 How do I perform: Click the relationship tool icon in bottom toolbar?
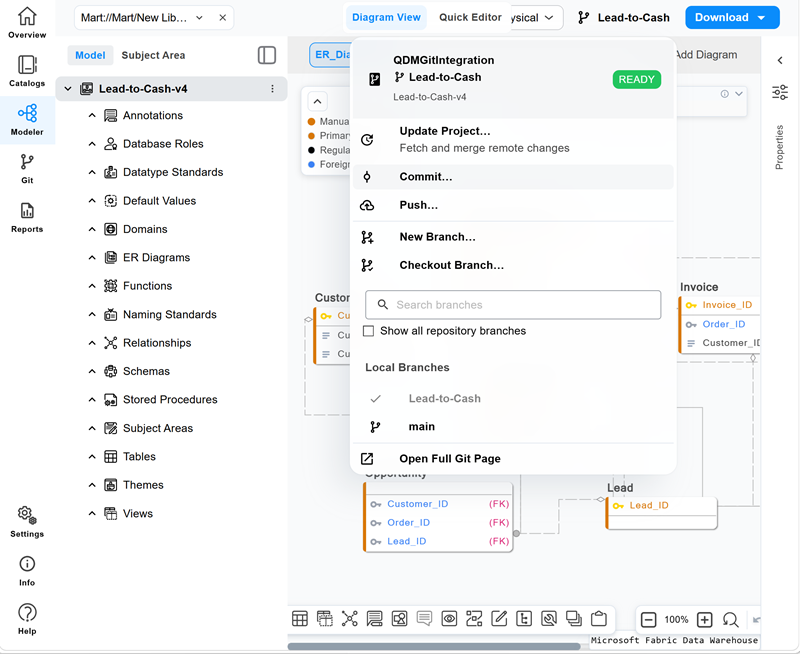(349, 619)
